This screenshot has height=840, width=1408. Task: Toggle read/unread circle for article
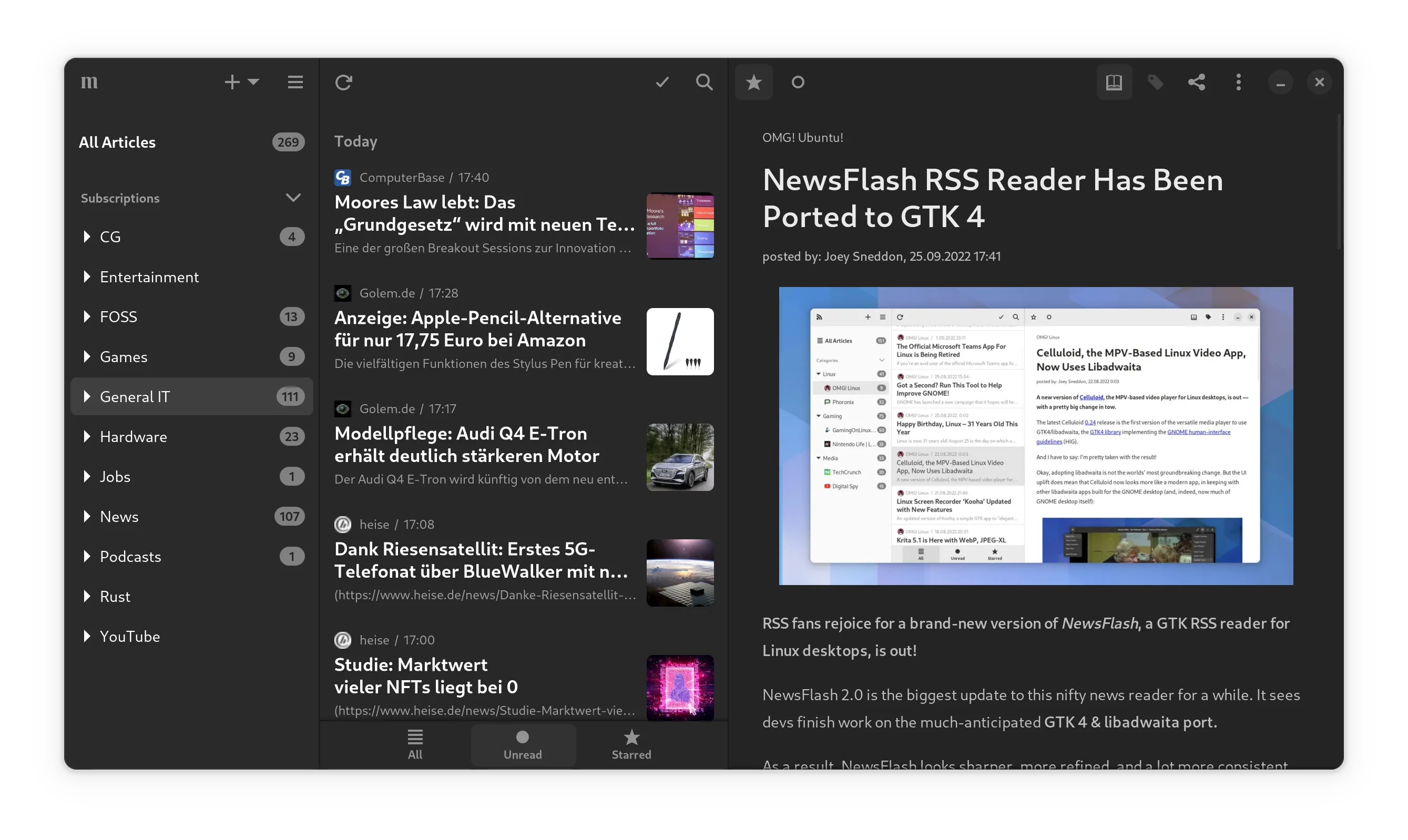click(x=798, y=83)
